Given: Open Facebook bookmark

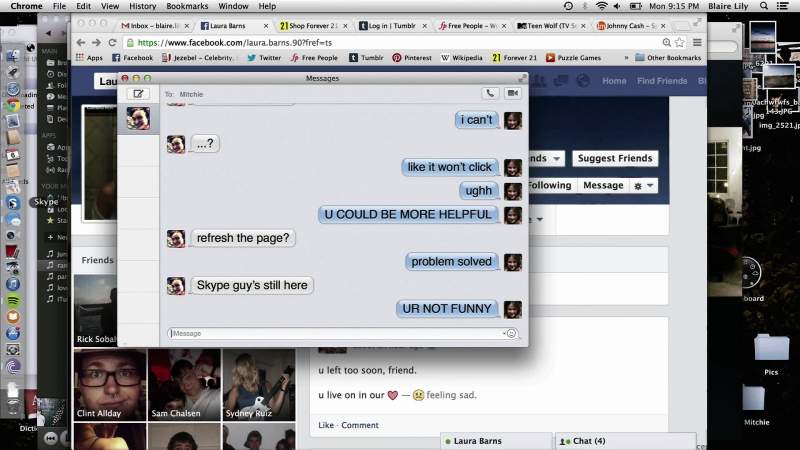Looking at the screenshot, I should click(x=132, y=58).
